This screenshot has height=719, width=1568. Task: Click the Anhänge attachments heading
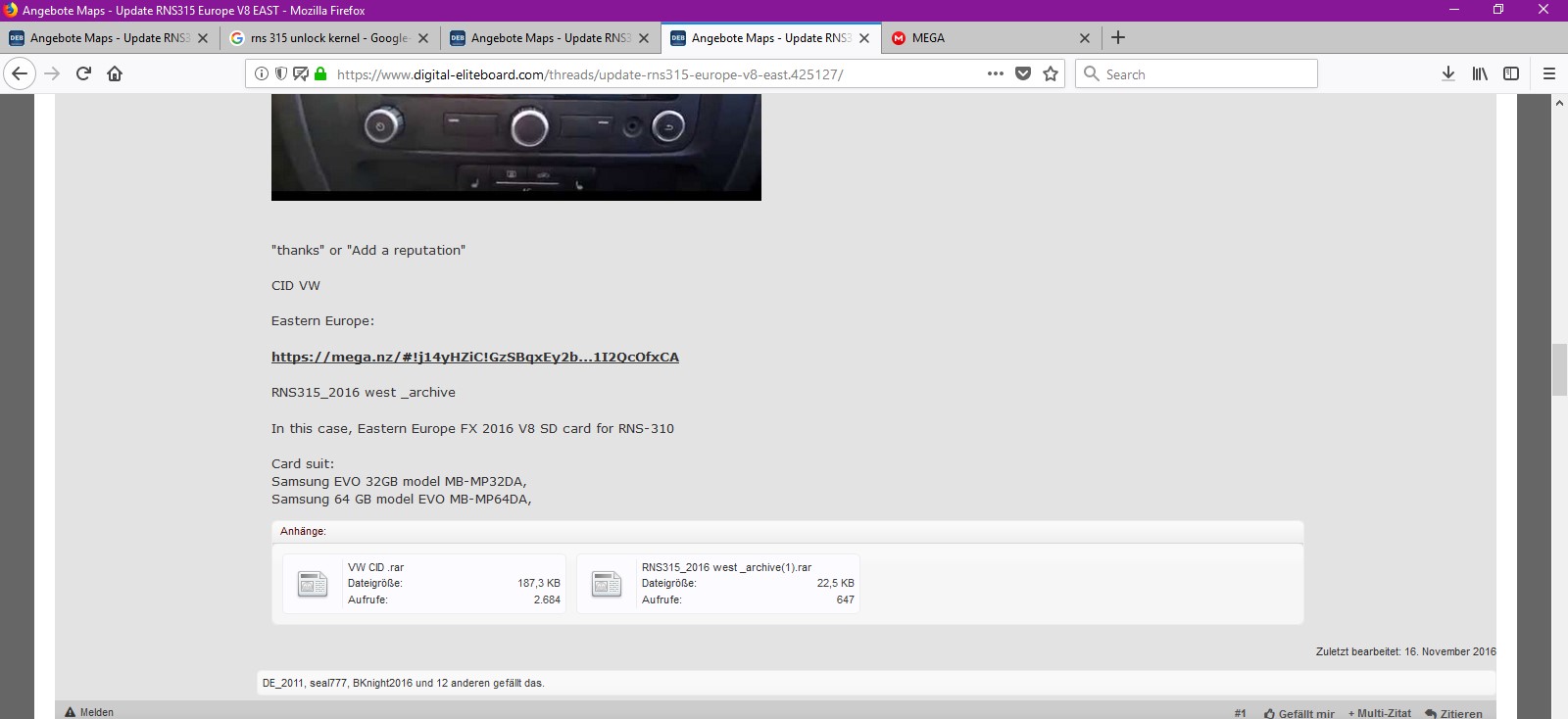point(303,531)
